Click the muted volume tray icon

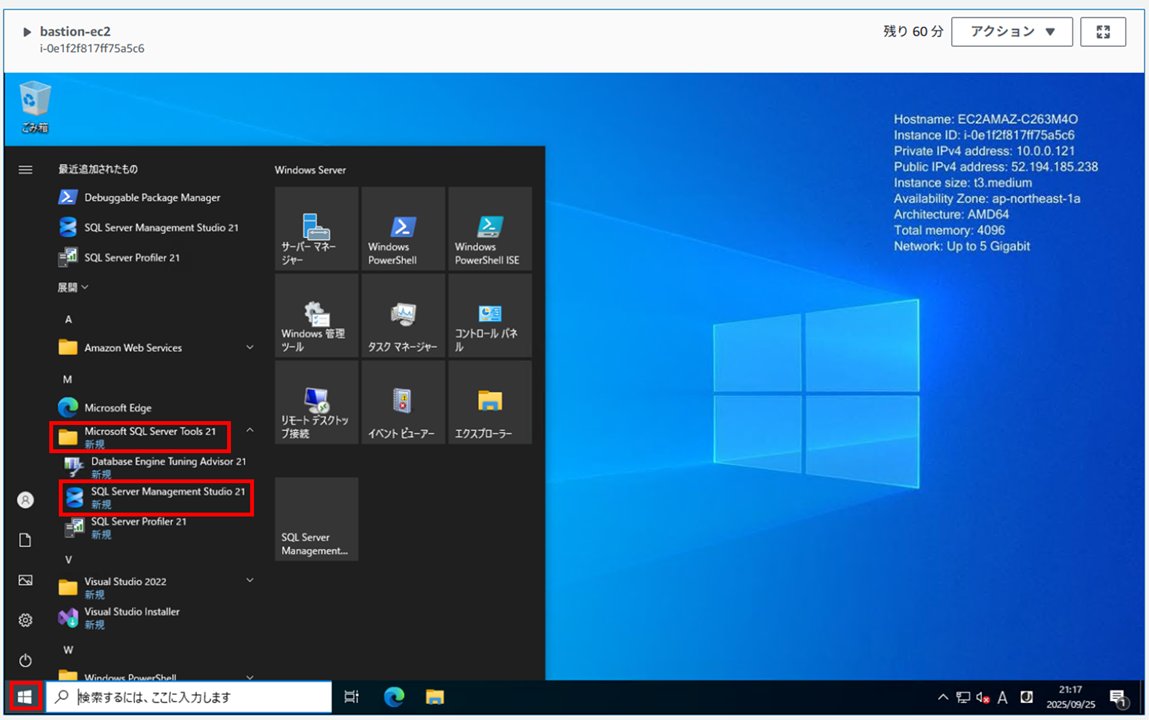(983, 697)
